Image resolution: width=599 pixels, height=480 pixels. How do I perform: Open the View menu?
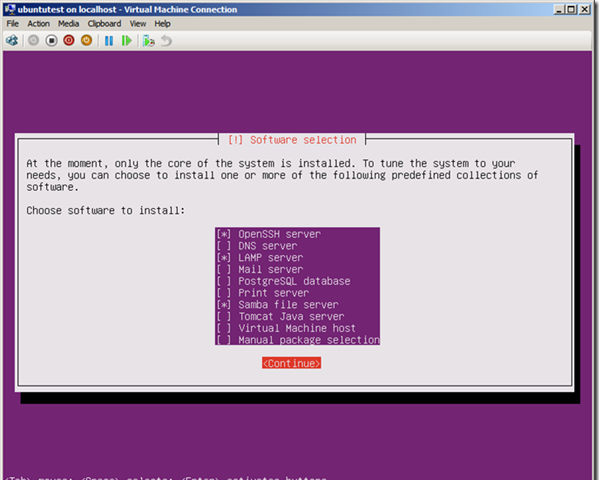(x=138, y=24)
